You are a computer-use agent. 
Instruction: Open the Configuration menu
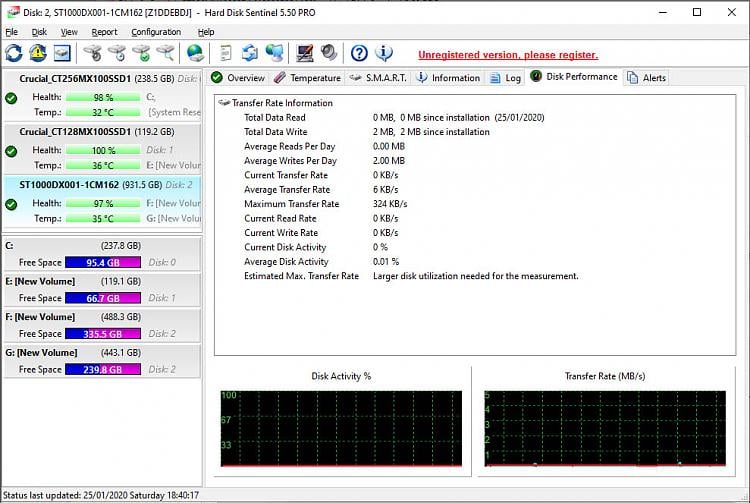pyautogui.click(x=156, y=32)
